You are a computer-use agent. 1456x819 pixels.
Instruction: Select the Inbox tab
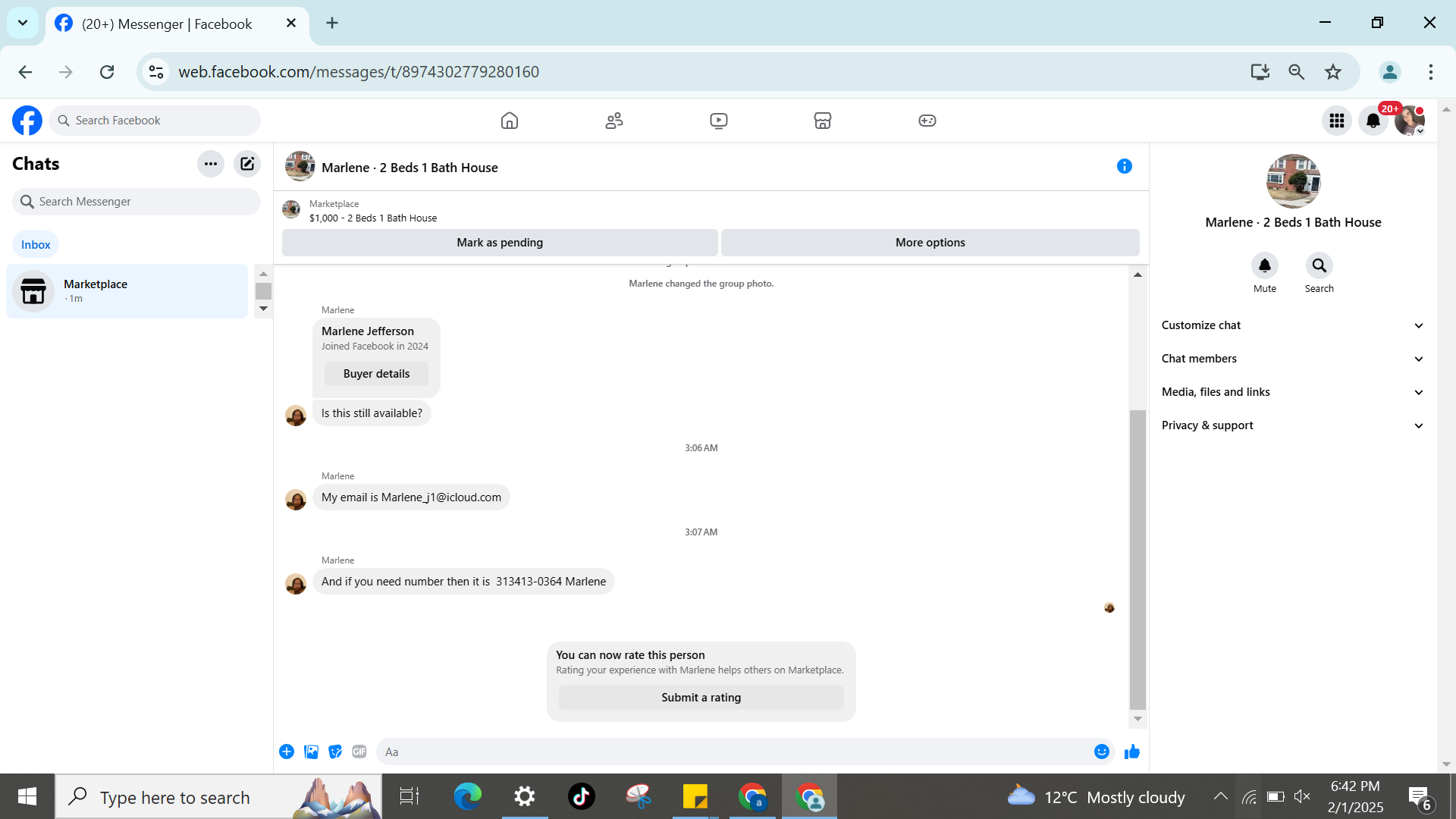pyautogui.click(x=36, y=244)
